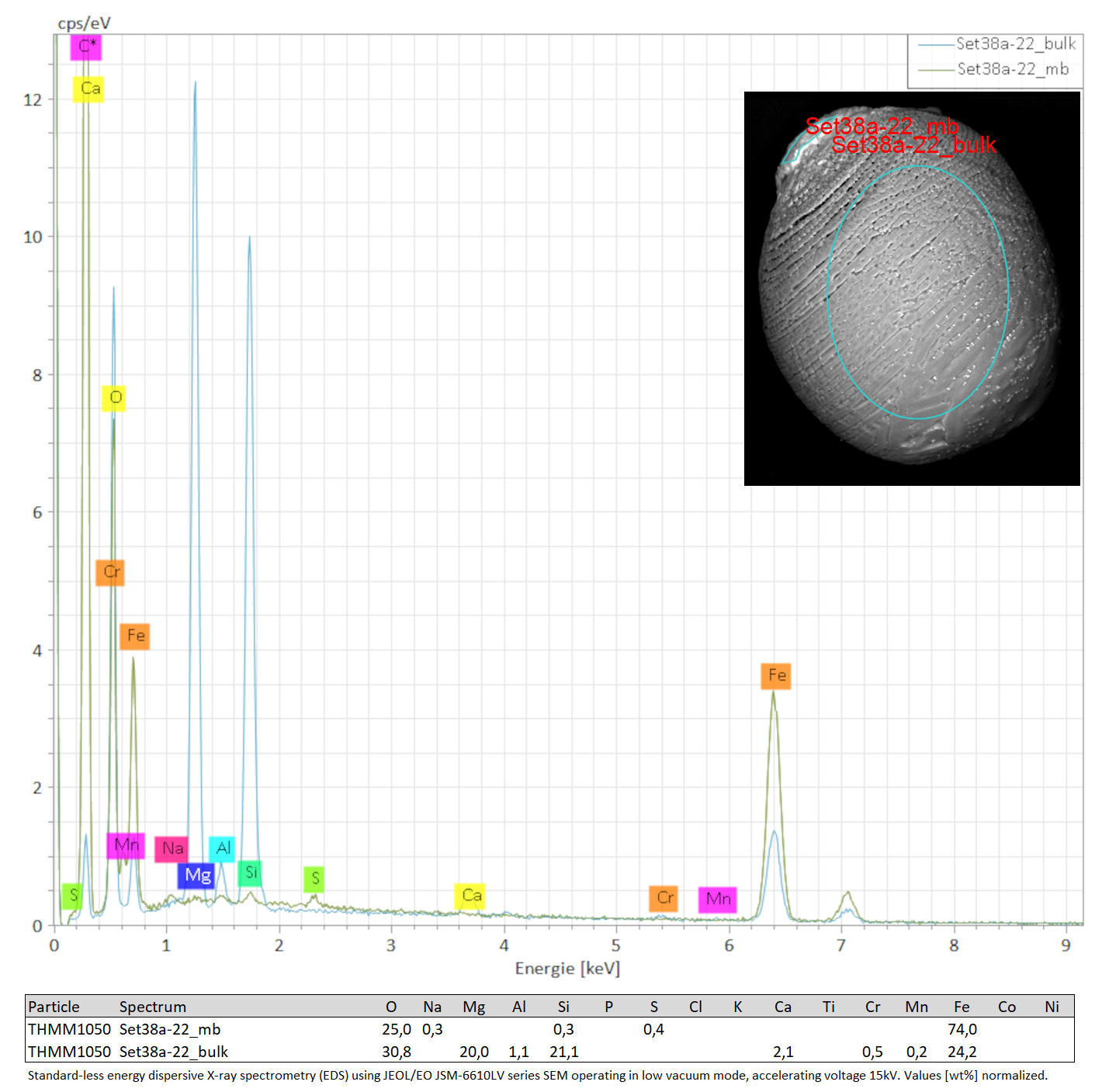Click the SEM particle thumbnail image

912,289
